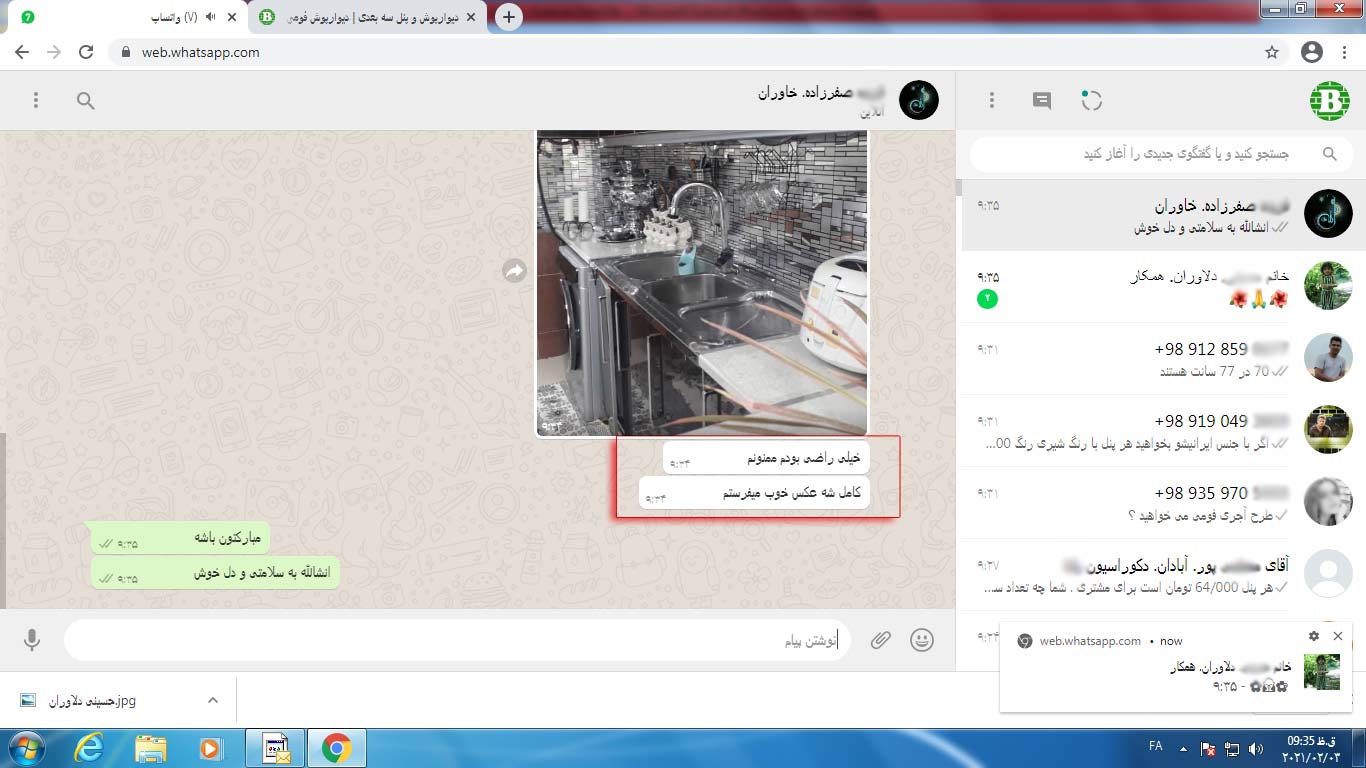The width and height of the screenshot is (1366, 768).
Task: Open own profile avatar with green B
Action: click(x=1330, y=101)
